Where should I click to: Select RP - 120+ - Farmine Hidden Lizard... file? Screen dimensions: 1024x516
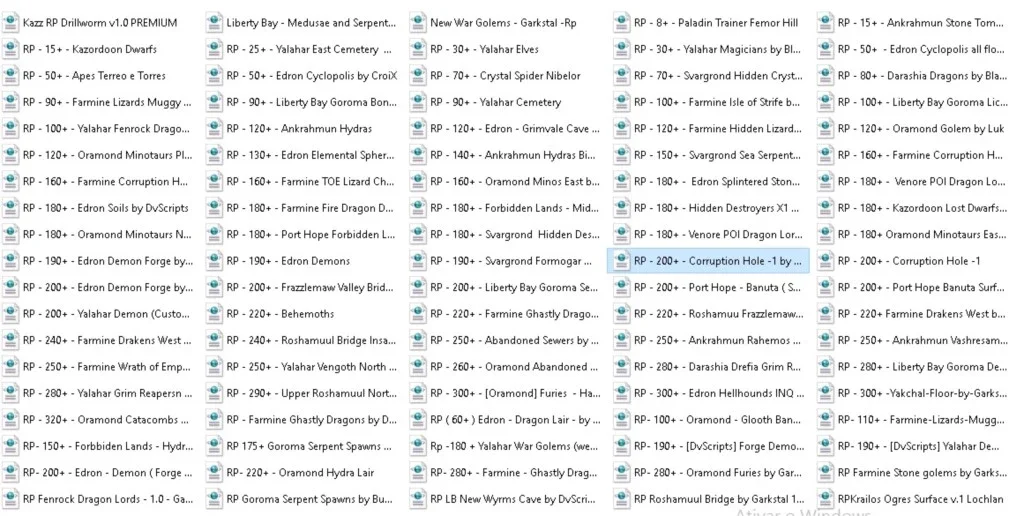718,129
